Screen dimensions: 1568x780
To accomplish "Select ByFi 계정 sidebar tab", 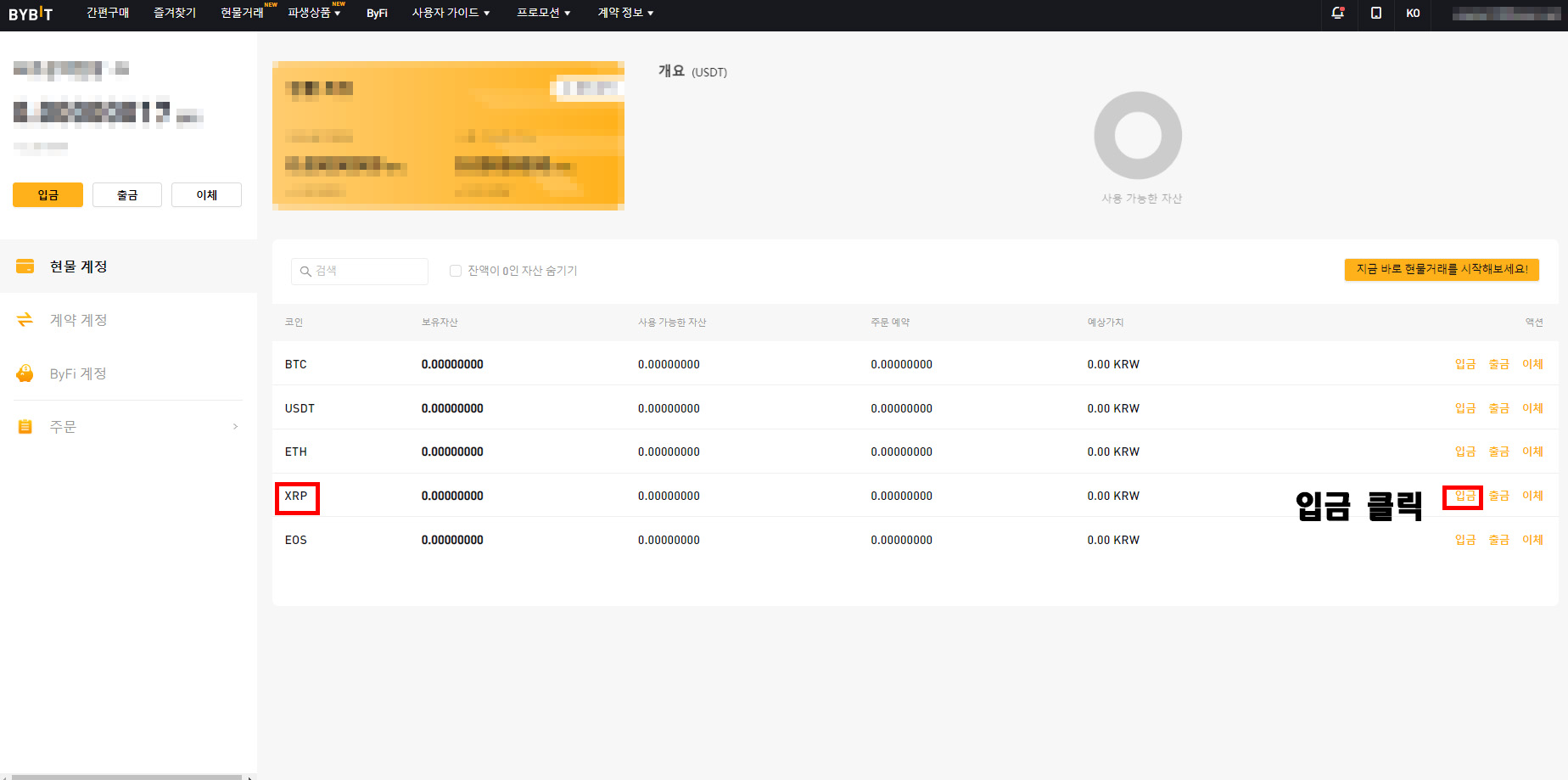I will click(x=128, y=373).
